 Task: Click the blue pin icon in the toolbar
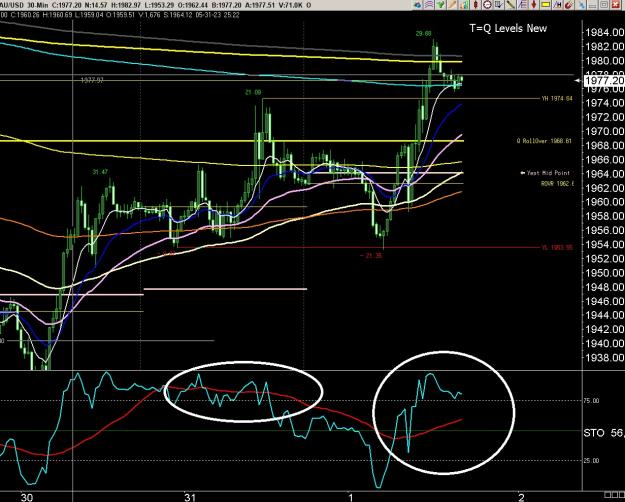tap(581, 5)
